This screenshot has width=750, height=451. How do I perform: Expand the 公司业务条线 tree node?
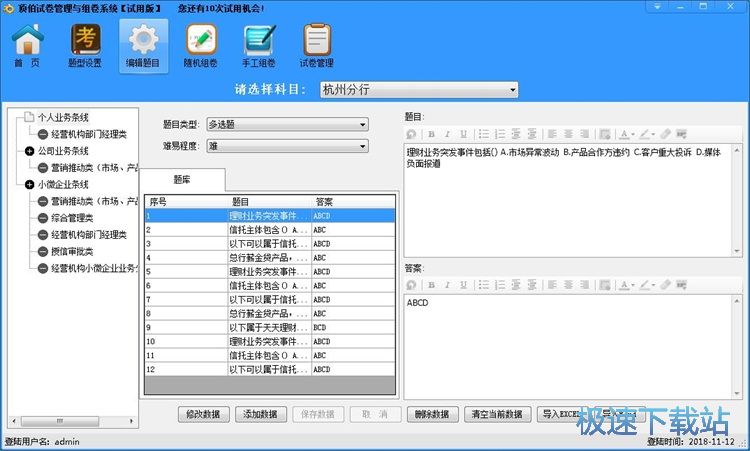[30, 151]
